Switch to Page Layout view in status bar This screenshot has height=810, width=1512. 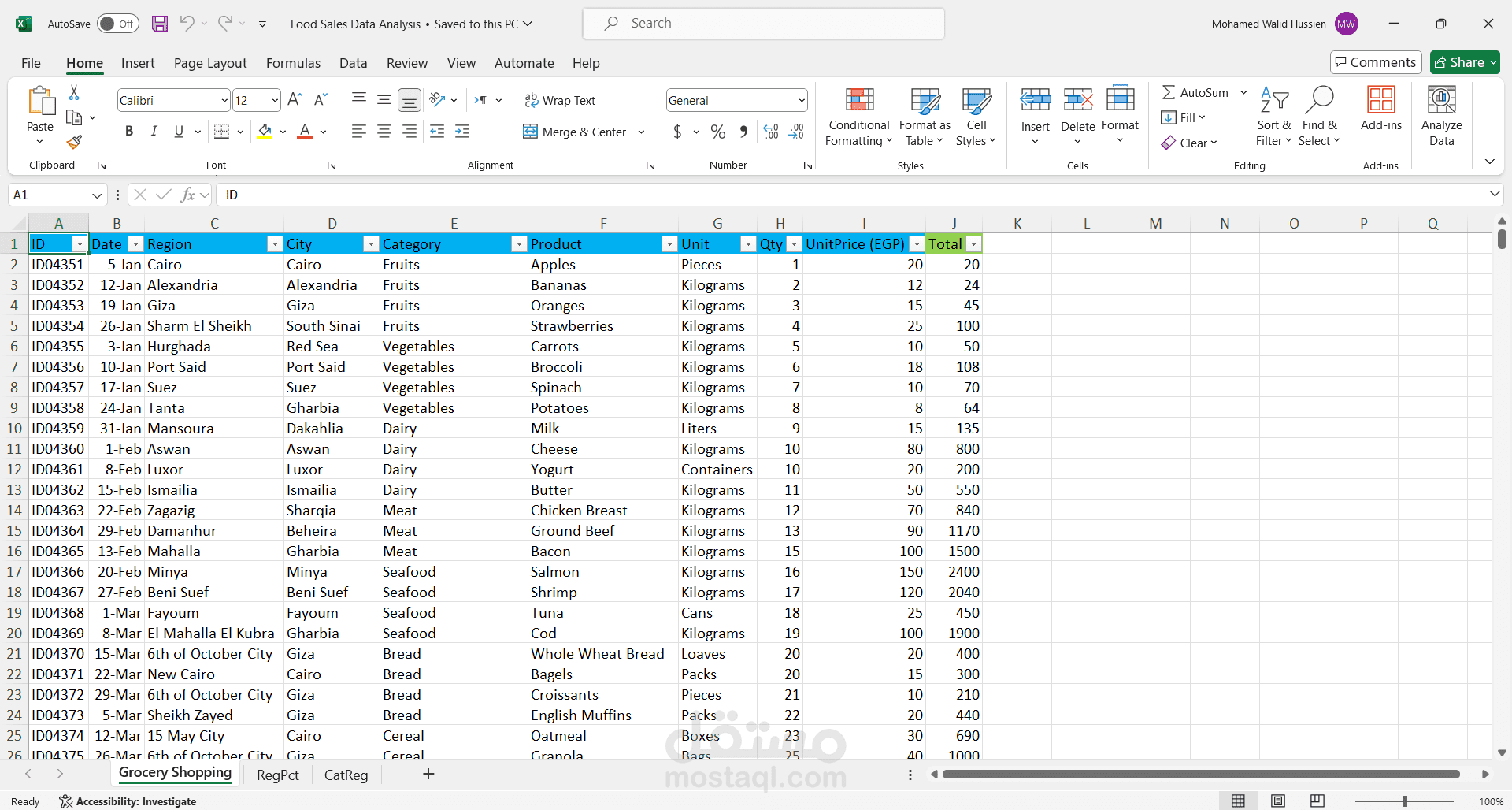pyautogui.click(x=1278, y=801)
